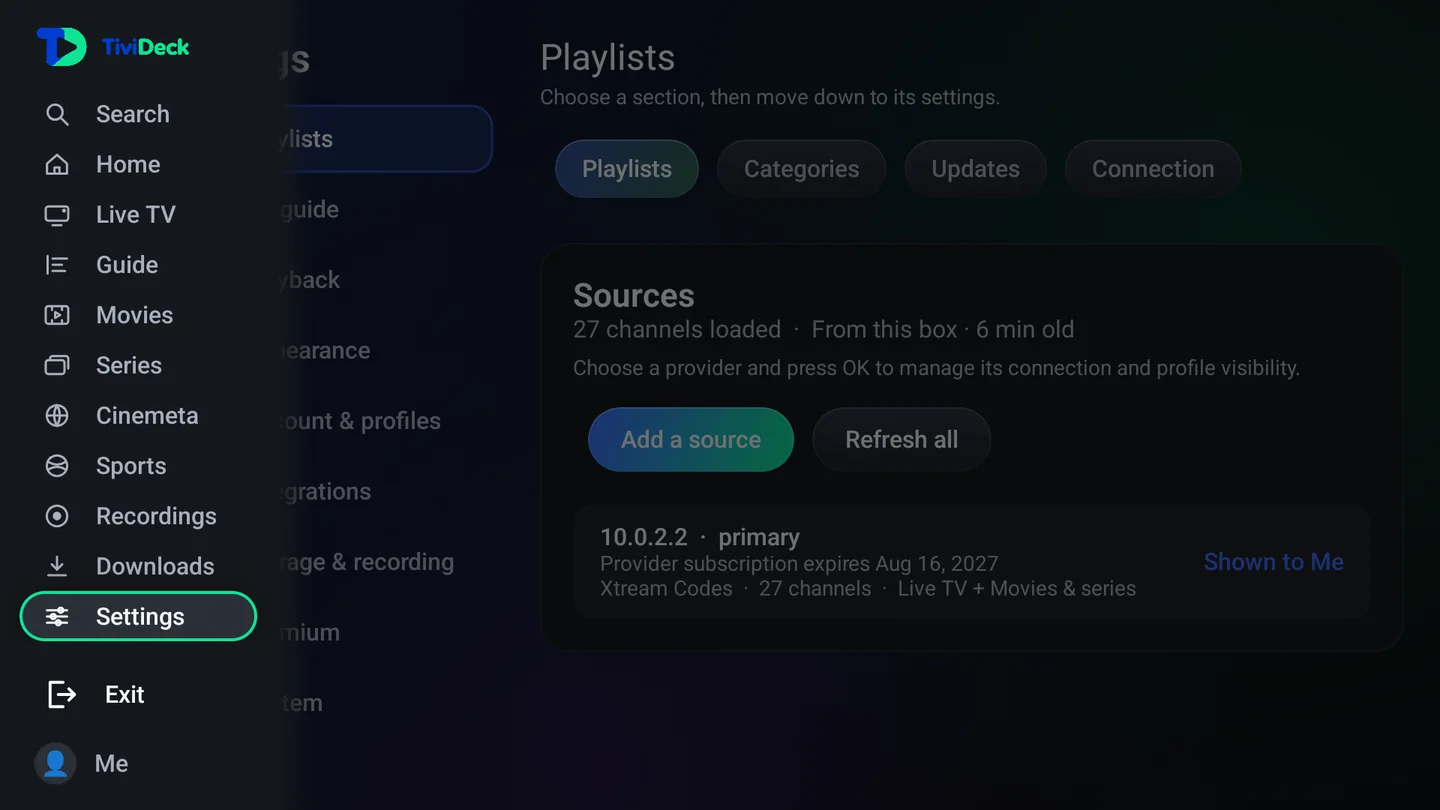Click the 'Sources' heading
Image resolution: width=1440 pixels, height=810 pixels.
point(634,295)
